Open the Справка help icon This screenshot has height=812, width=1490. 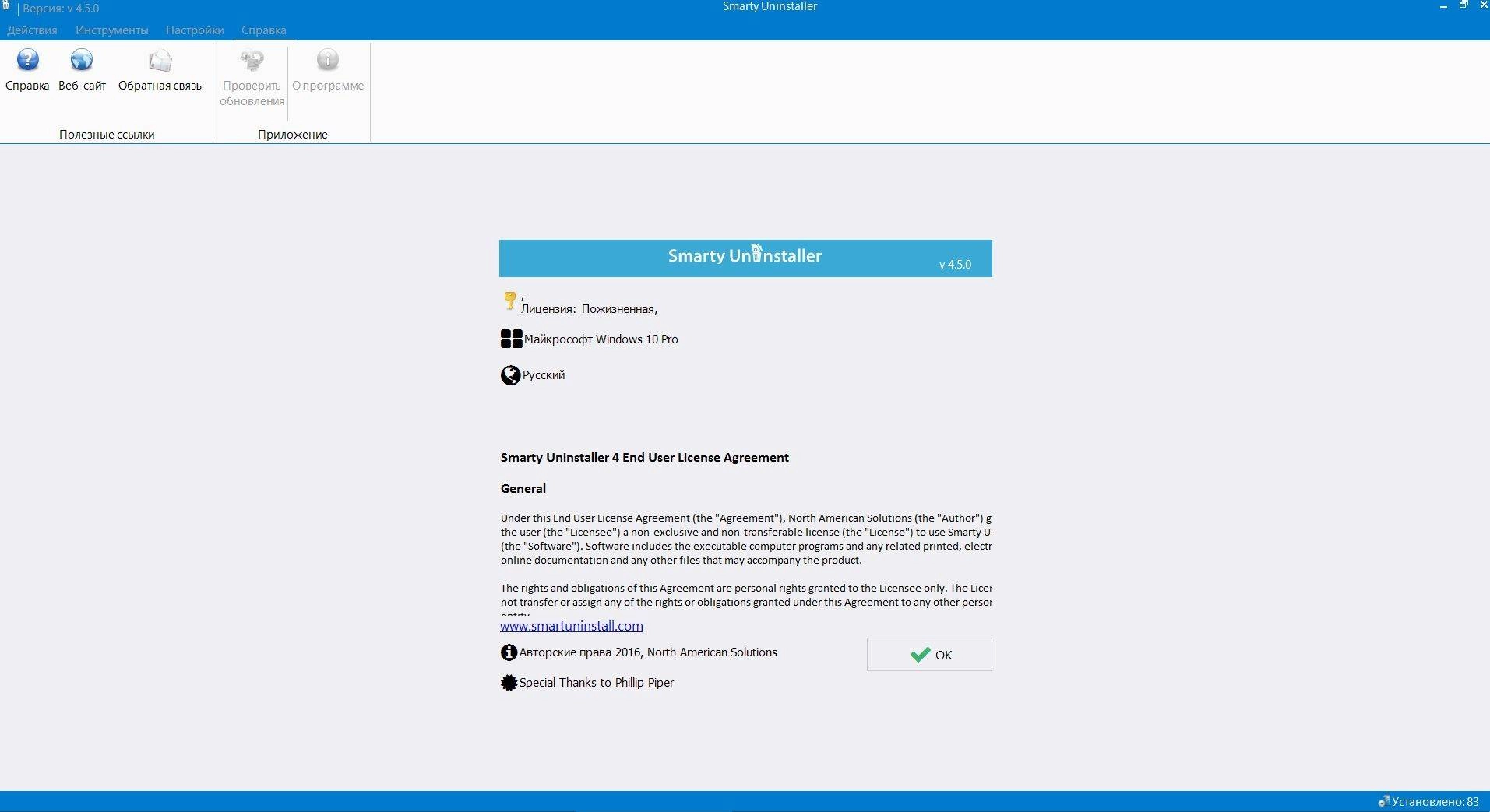coord(27,60)
